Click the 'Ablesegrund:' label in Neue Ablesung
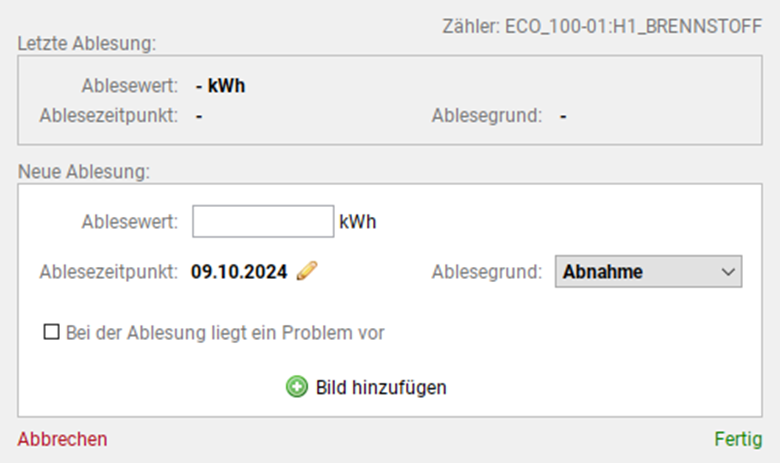The width and height of the screenshot is (780, 463). pos(487,271)
